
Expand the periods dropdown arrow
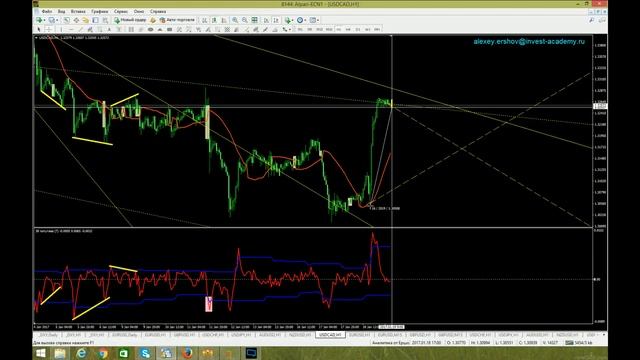305,20
